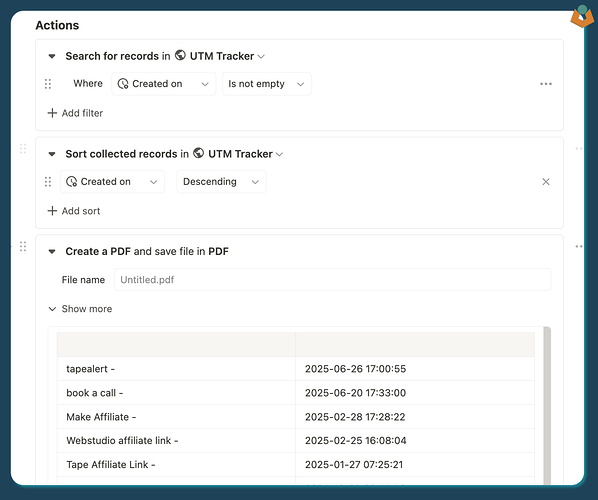Click the Create a PDF block drag handle
The height and width of the screenshot is (500, 598).
click(23, 246)
